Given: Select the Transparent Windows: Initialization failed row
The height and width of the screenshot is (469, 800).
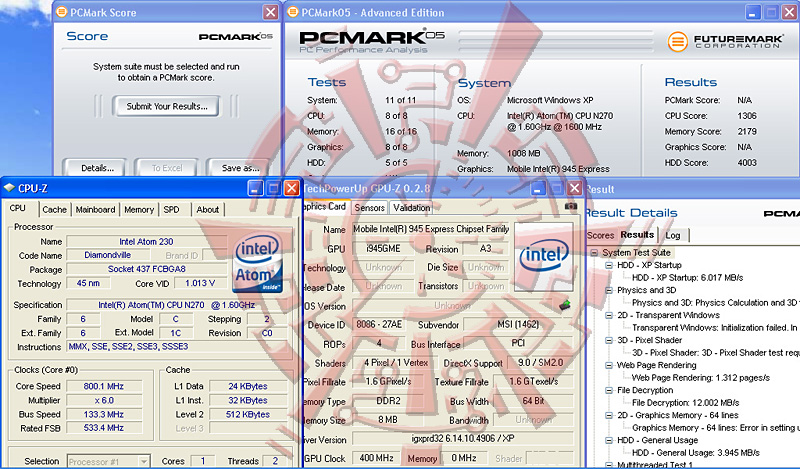Looking at the screenshot, I should click(x=714, y=328).
